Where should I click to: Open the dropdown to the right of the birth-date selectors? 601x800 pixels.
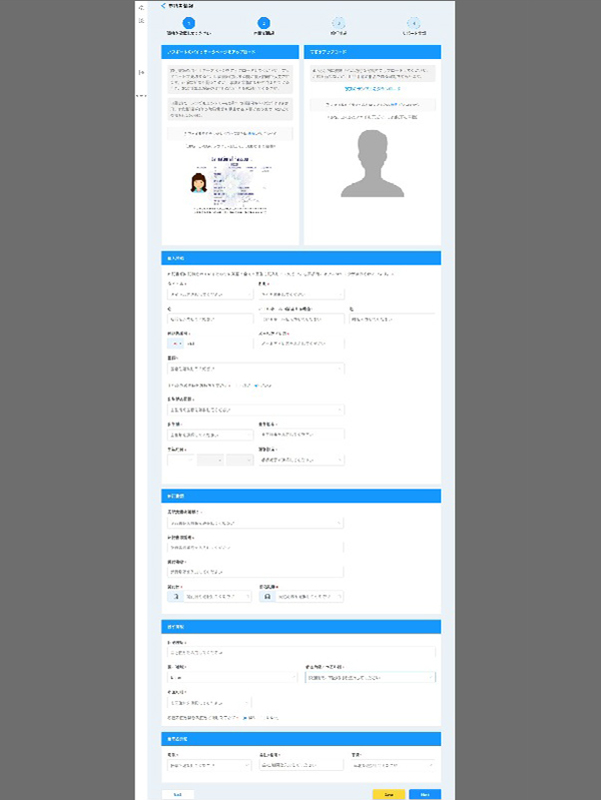click(302, 460)
